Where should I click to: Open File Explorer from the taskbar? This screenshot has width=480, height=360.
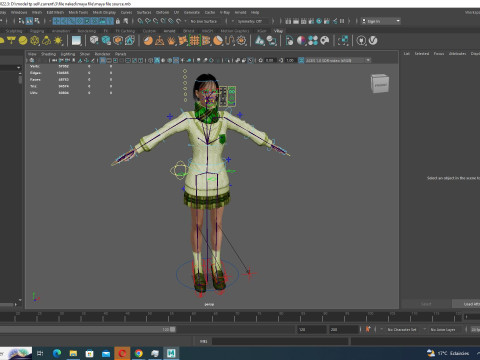pyautogui.click(x=73, y=353)
